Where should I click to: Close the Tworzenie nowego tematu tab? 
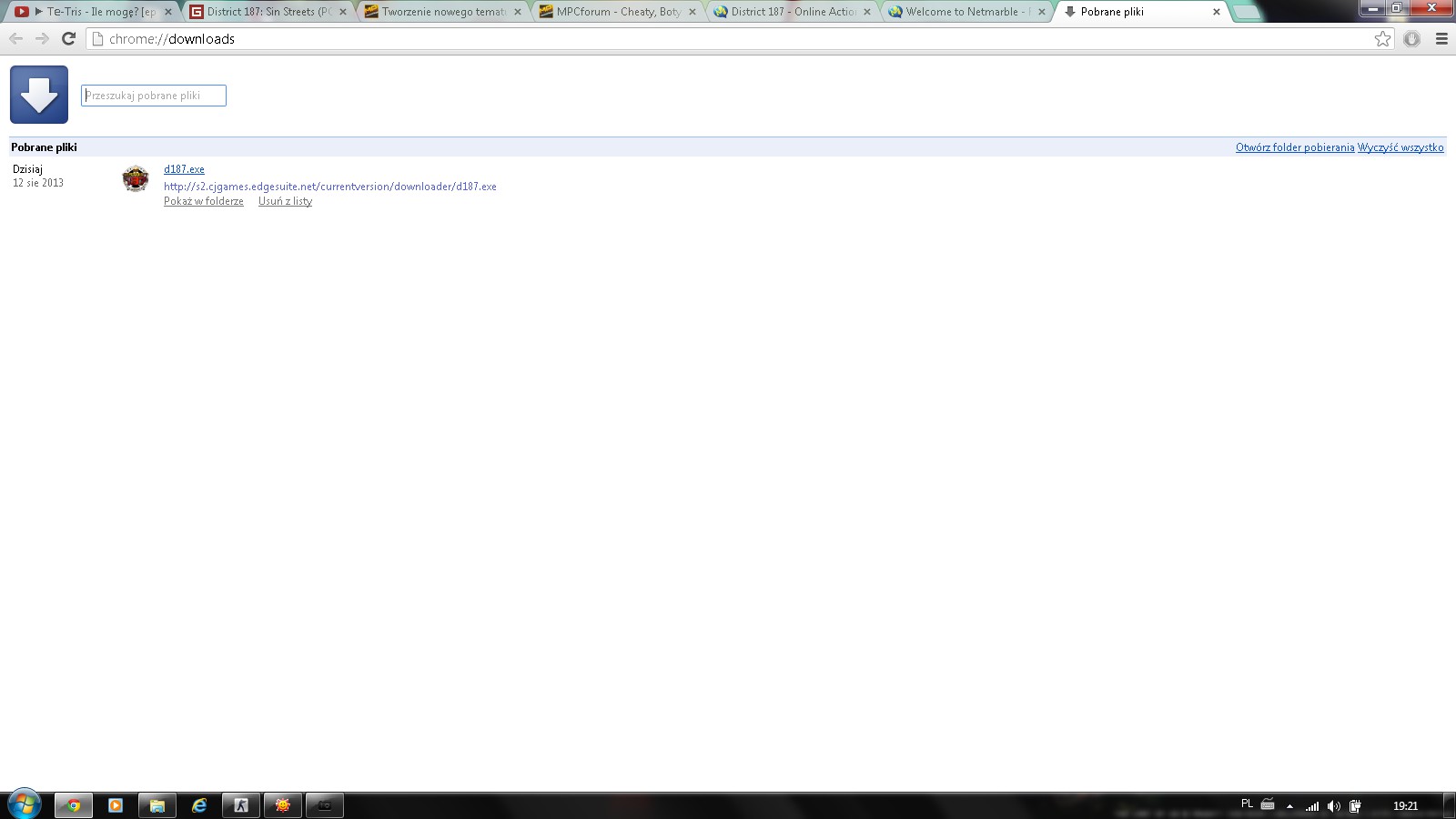(518, 12)
